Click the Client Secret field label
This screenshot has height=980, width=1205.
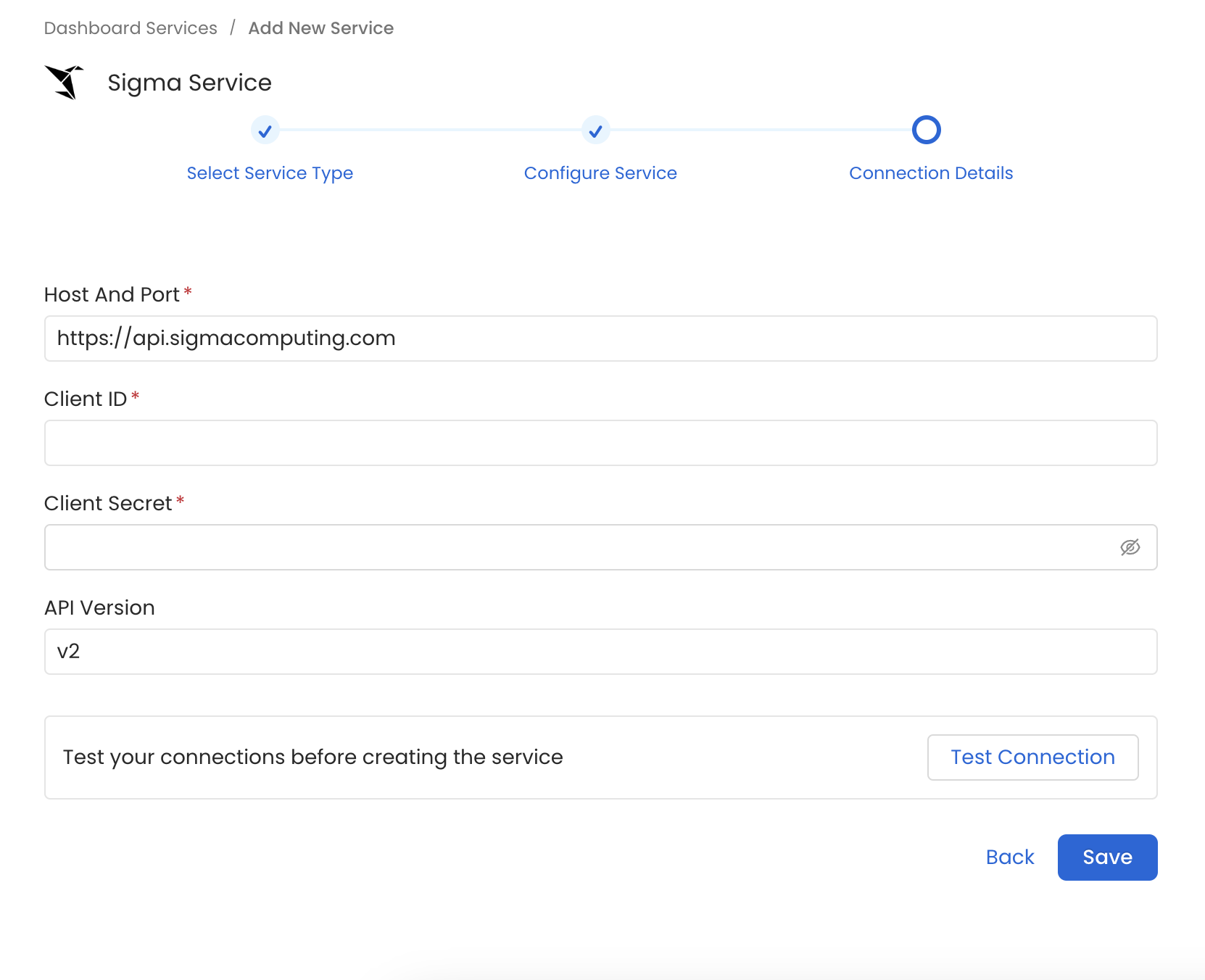pos(108,503)
